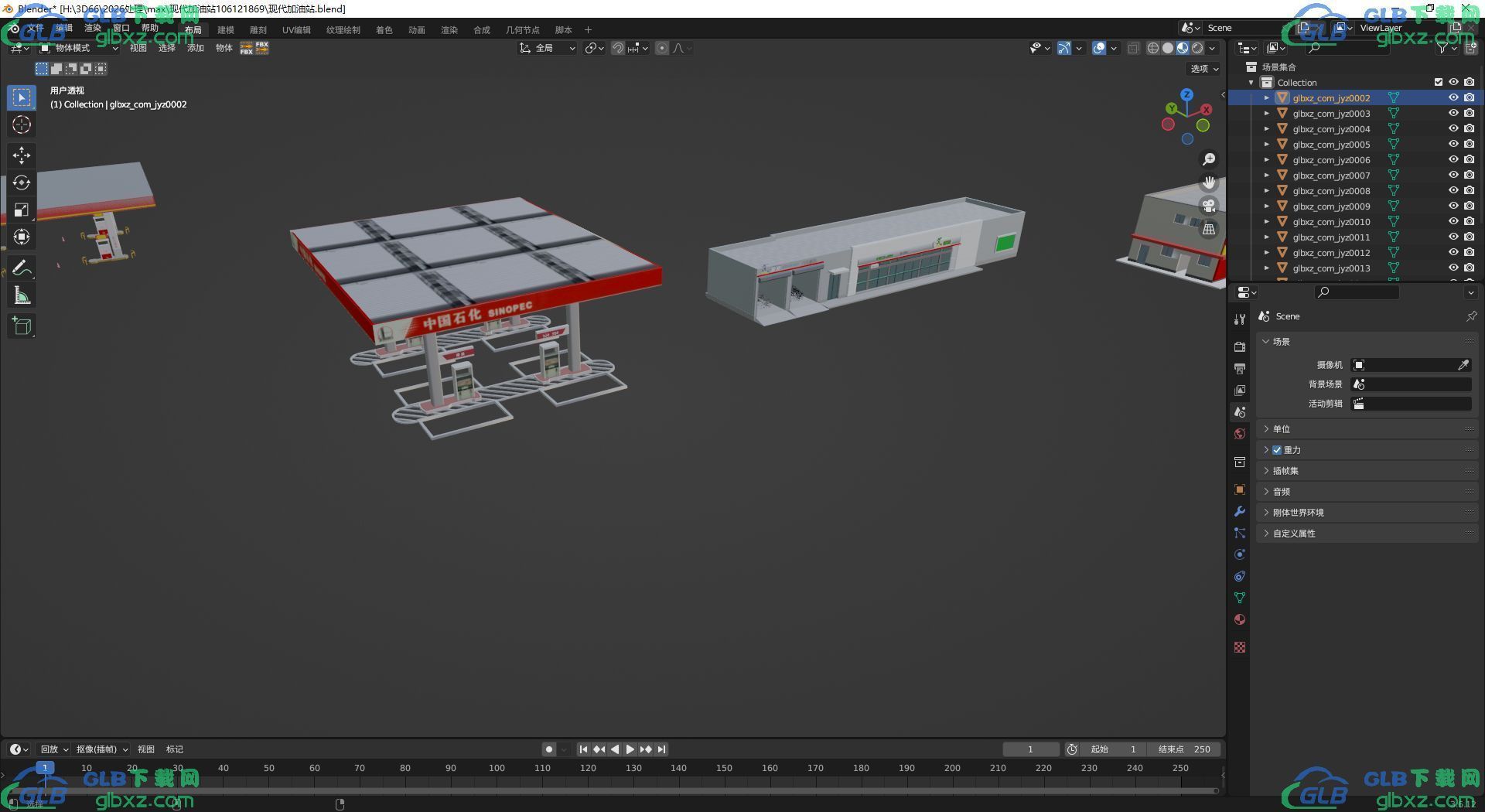
Task: Open the Output properties printer icon
Action: point(1240,368)
